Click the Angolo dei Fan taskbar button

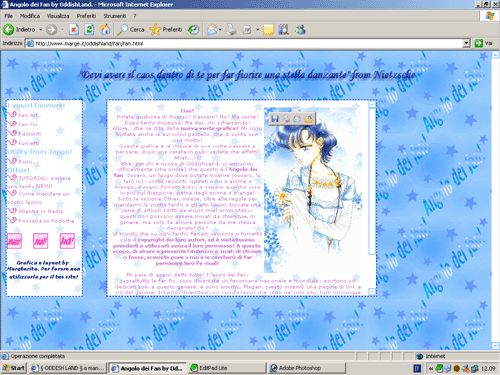pos(147,368)
